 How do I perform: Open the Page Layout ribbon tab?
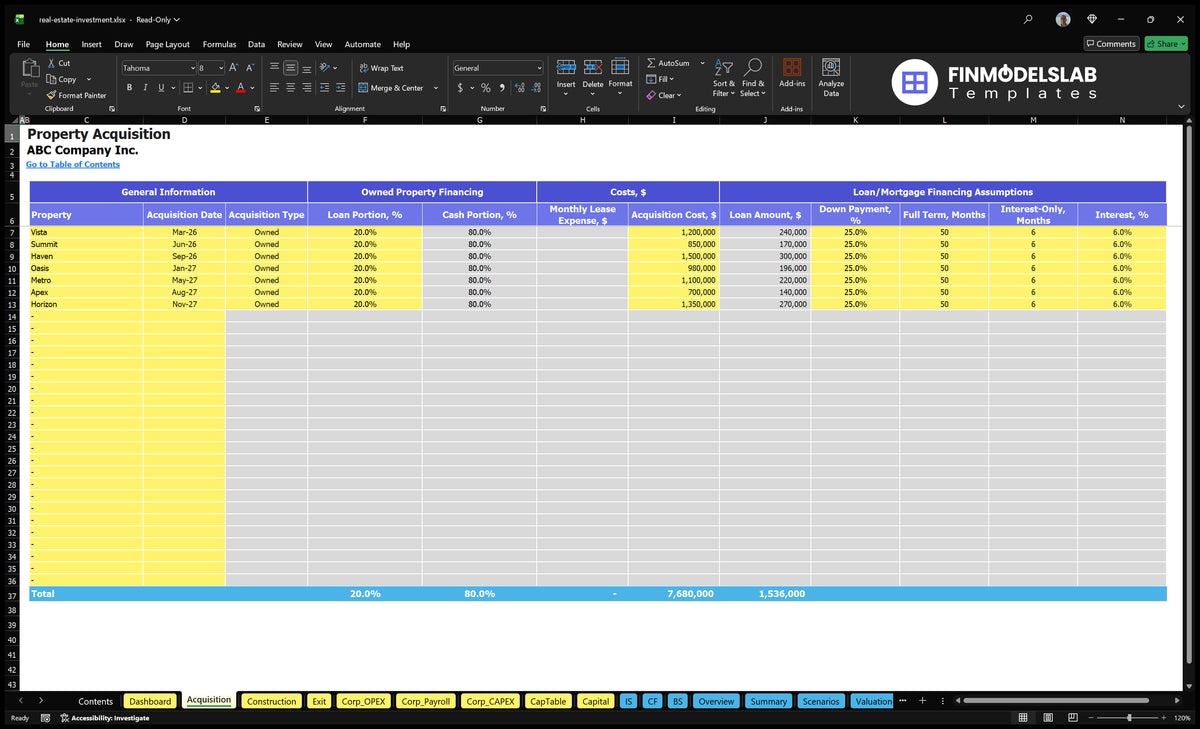click(167, 44)
